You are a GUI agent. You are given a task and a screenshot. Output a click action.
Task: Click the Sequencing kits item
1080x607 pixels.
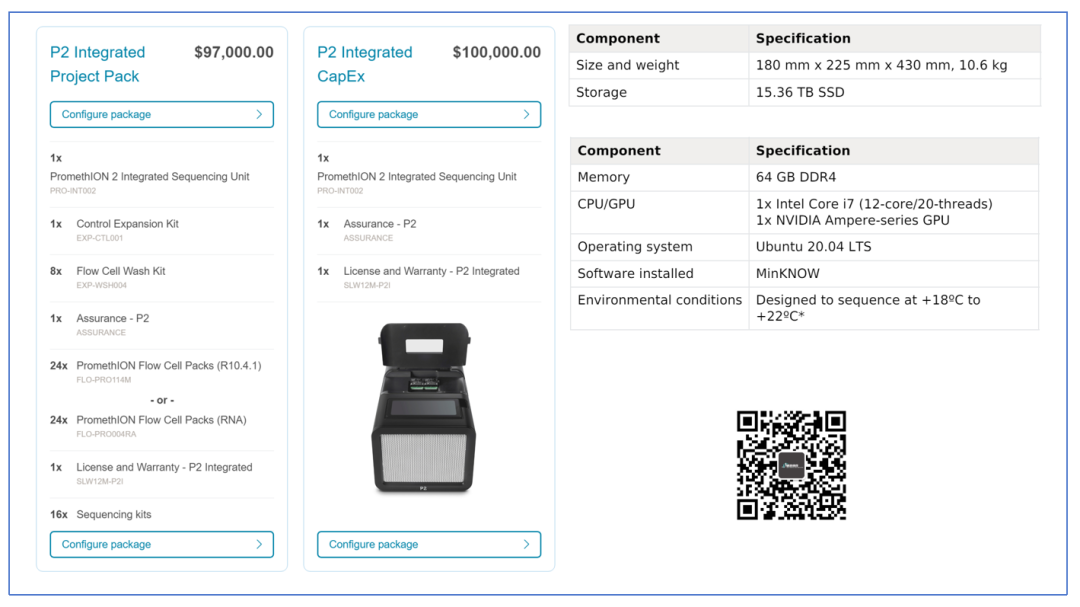[x=114, y=515]
